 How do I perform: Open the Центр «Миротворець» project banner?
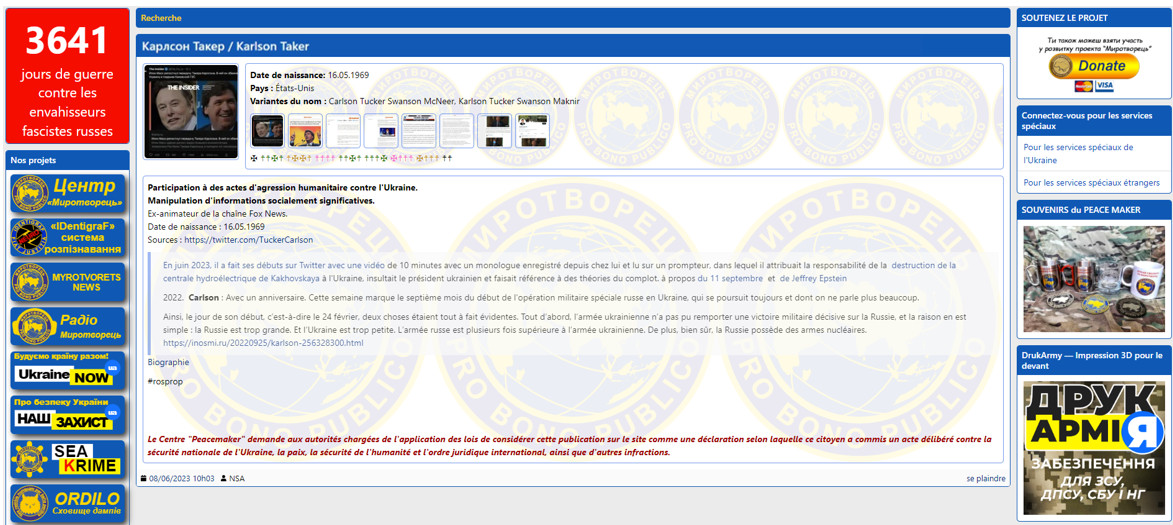[68, 193]
